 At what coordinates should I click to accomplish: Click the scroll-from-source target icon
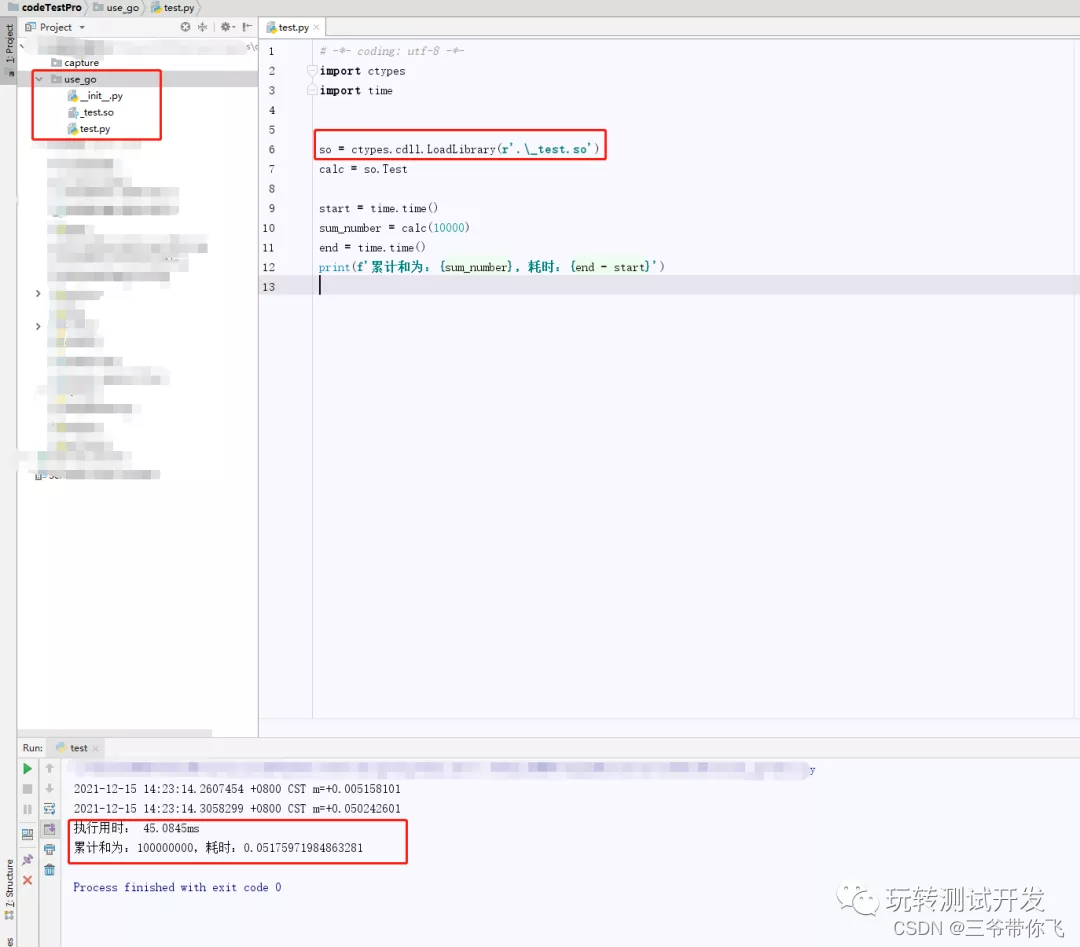[x=185, y=27]
